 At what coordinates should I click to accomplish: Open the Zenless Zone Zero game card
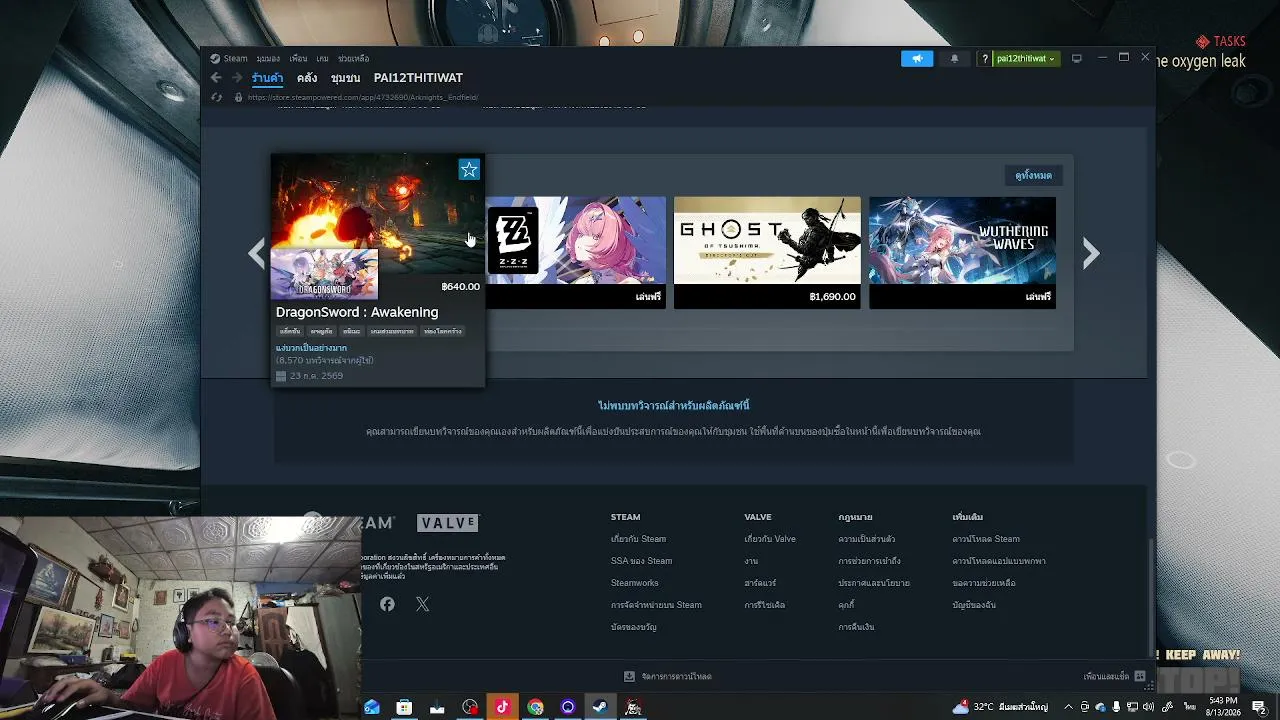tap(575, 252)
